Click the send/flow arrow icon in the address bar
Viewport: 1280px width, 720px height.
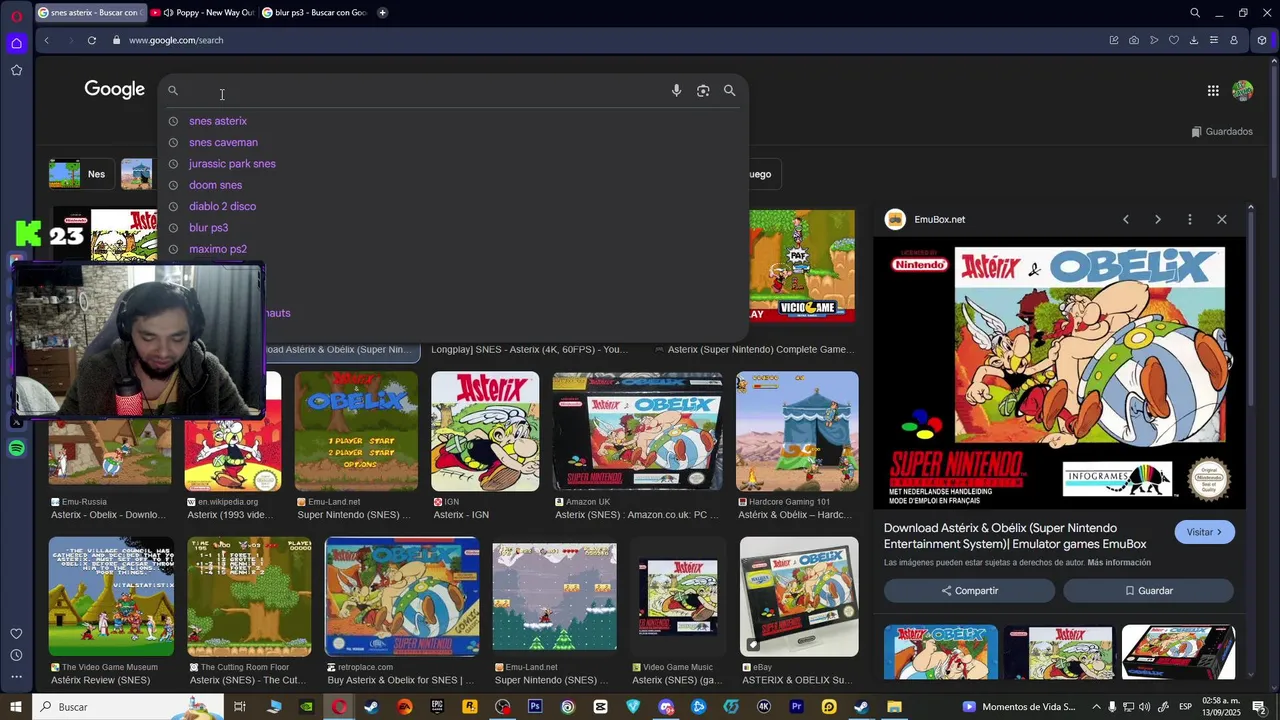click(1154, 40)
